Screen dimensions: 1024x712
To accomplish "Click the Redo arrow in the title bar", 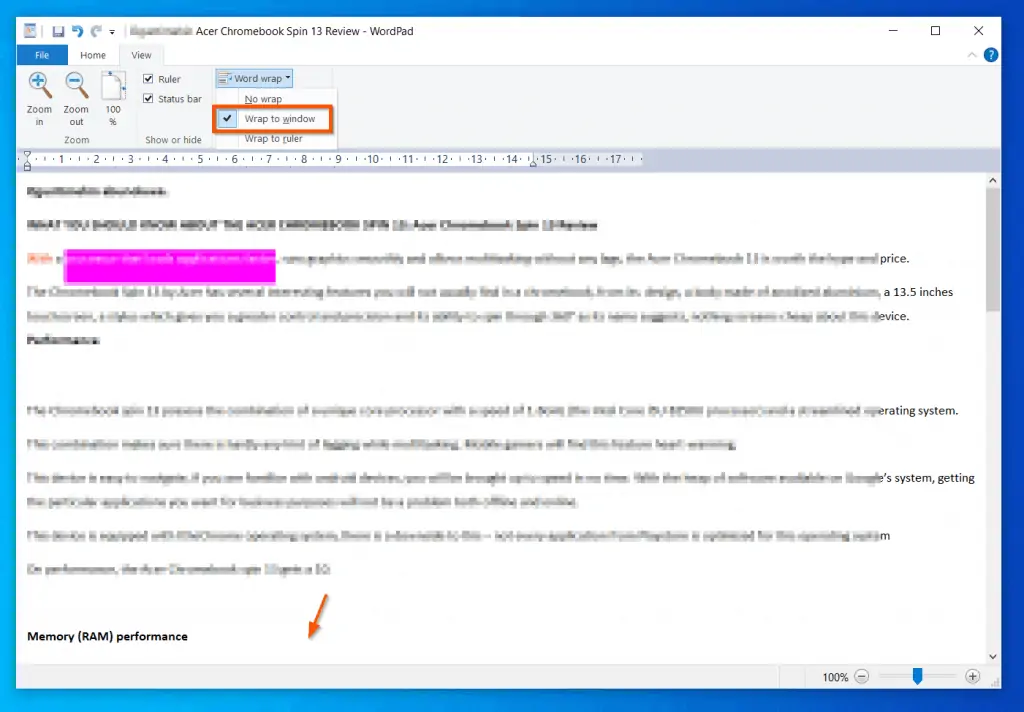I will (95, 31).
